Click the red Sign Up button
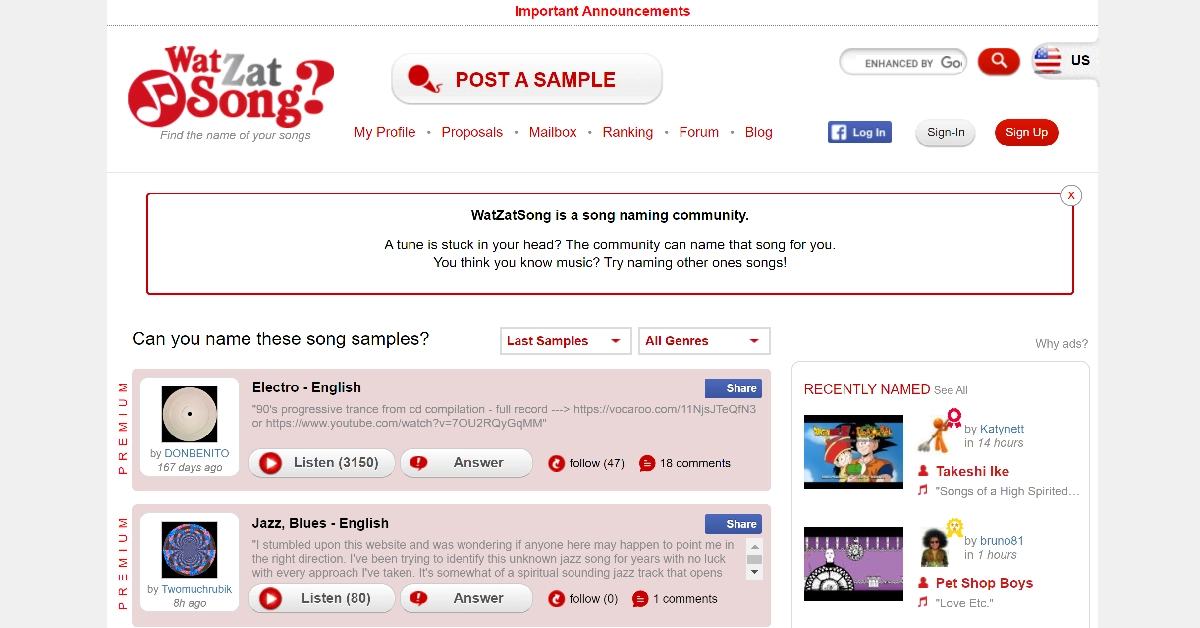The width and height of the screenshot is (1200, 628). coord(1026,132)
